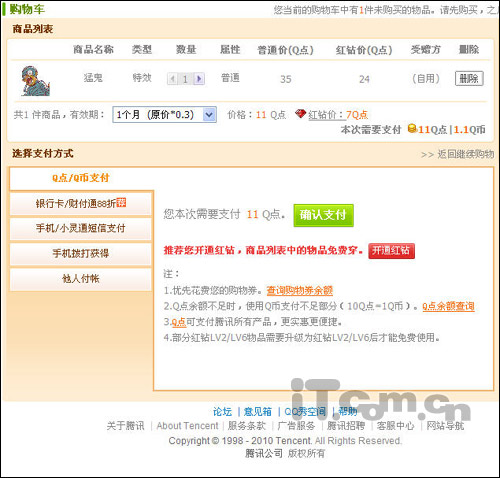Decrease quantity with the left arrow stepper

pos(172,79)
